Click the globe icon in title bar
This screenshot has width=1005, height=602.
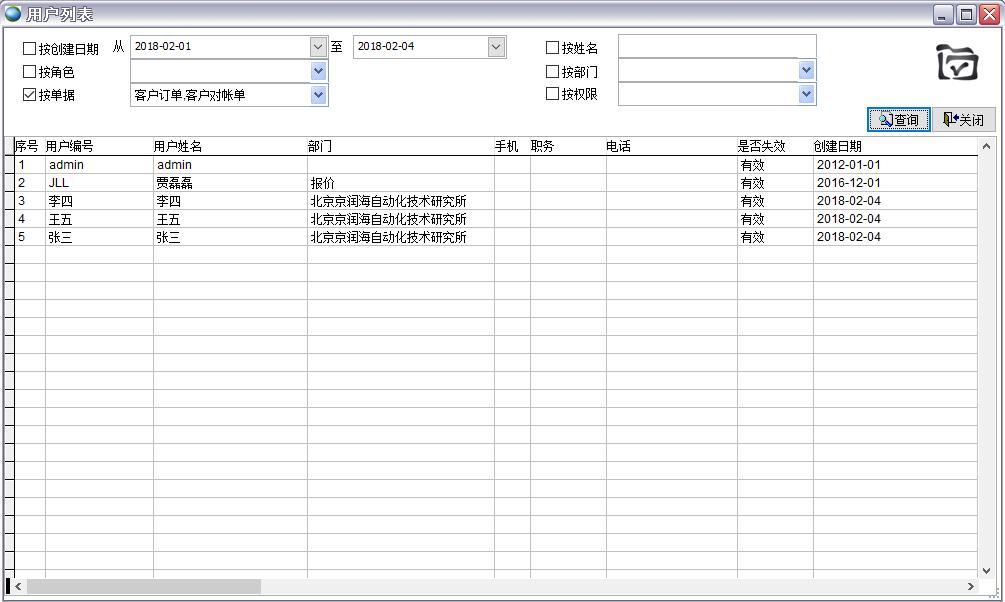tap(13, 14)
